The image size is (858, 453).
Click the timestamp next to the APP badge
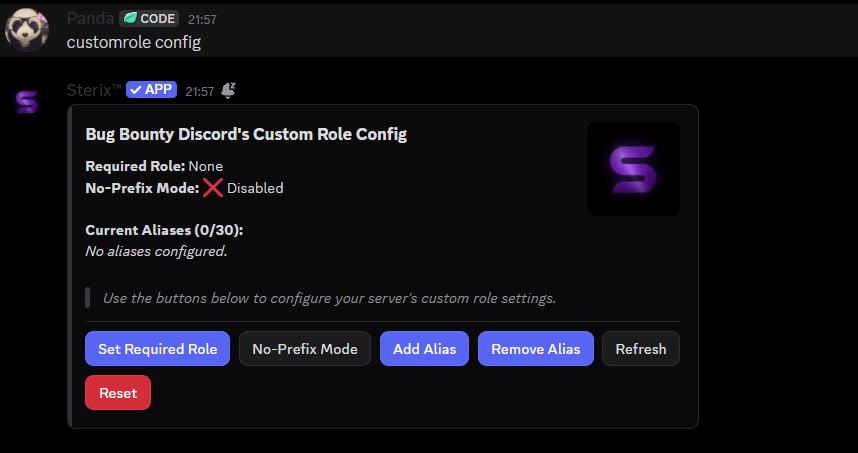coord(199,91)
